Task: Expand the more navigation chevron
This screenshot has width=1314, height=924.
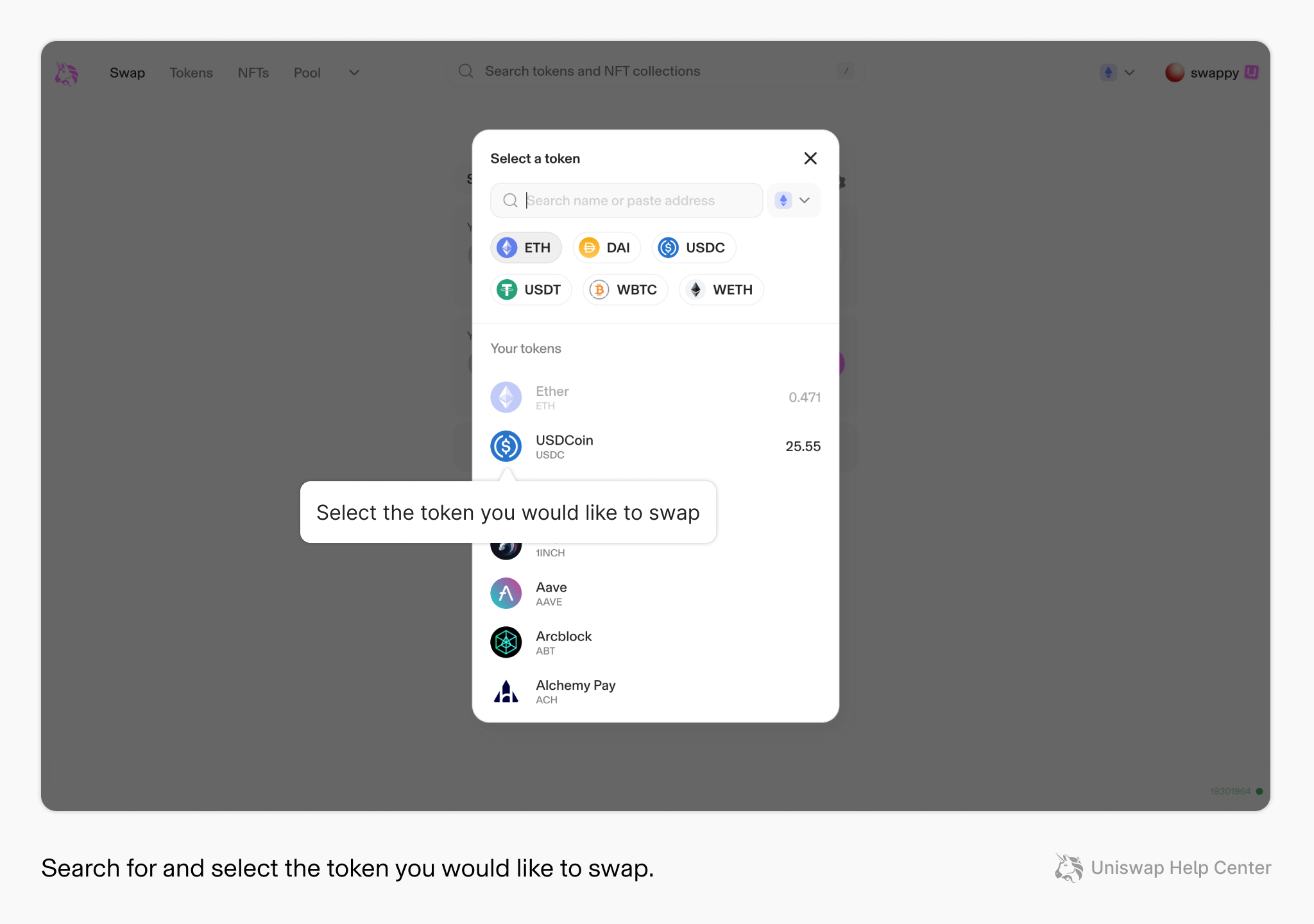Action: coord(354,73)
